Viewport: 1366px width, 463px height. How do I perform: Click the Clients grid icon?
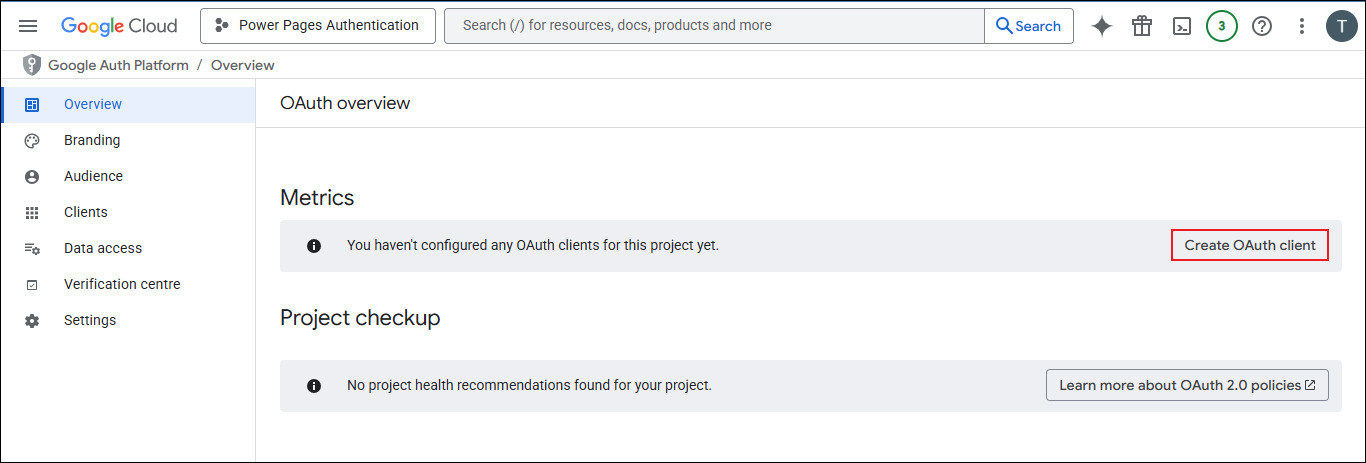click(x=32, y=213)
